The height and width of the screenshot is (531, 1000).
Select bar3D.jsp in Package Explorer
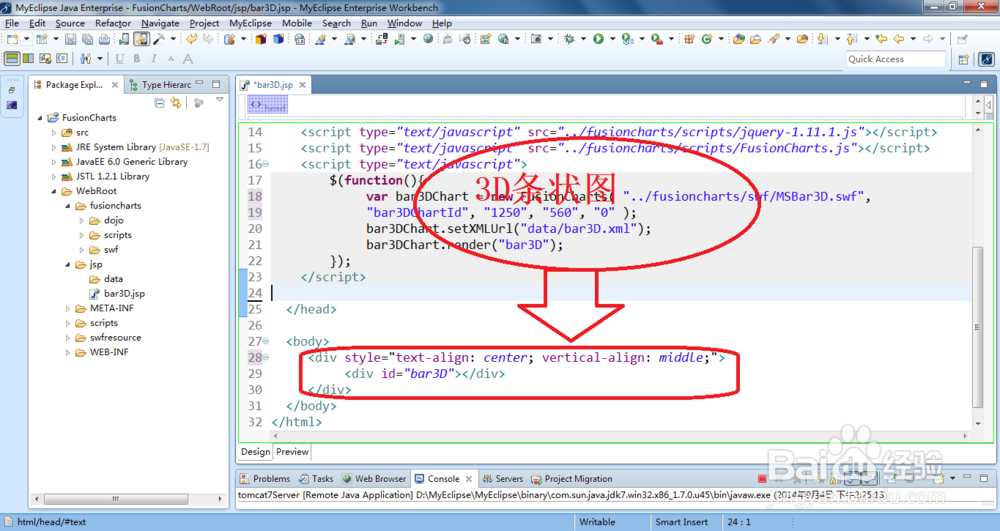[x=124, y=294]
